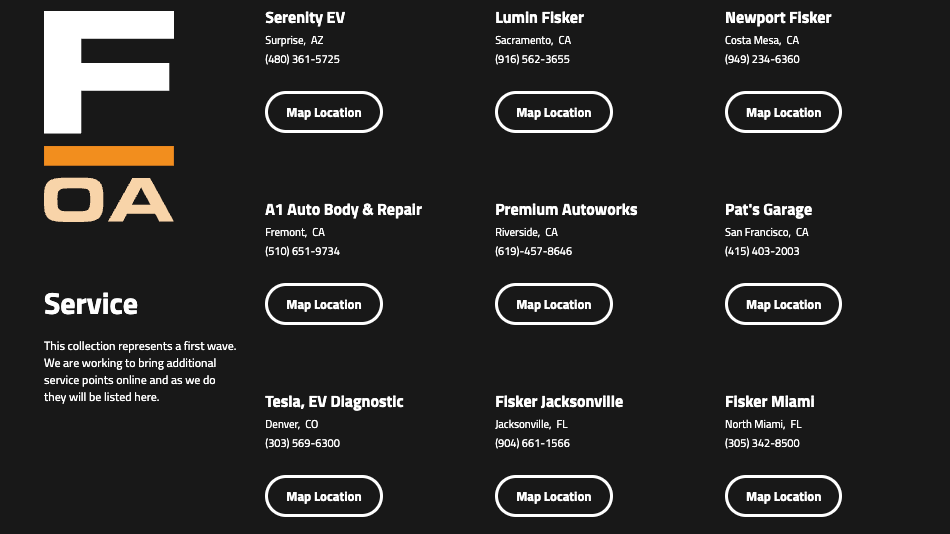Click Tesla, EV Diagnostic phone number
Screen dimensions: 950x534
[x=302, y=443]
